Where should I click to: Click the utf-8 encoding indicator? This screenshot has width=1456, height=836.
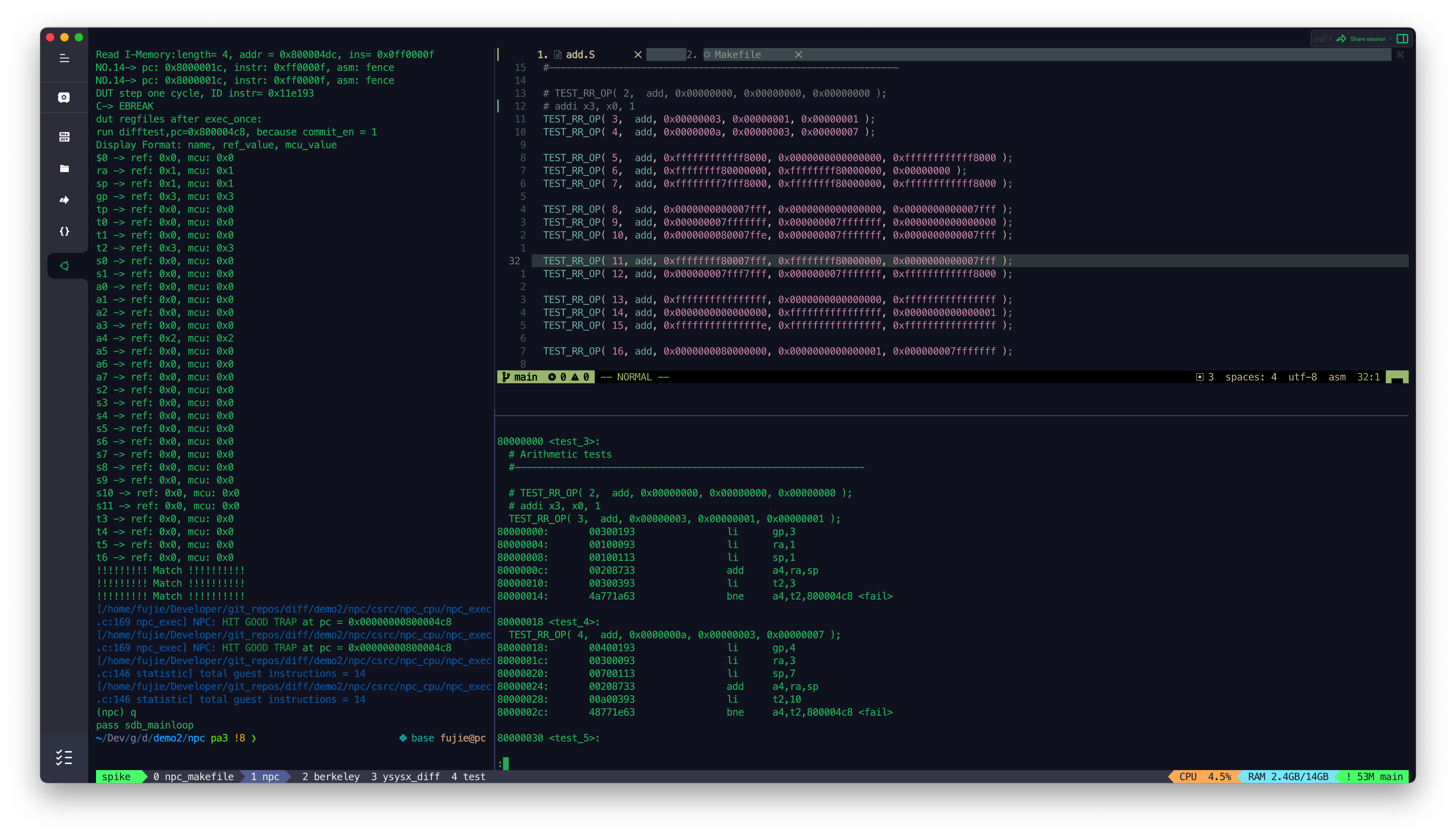point(1302,377)
